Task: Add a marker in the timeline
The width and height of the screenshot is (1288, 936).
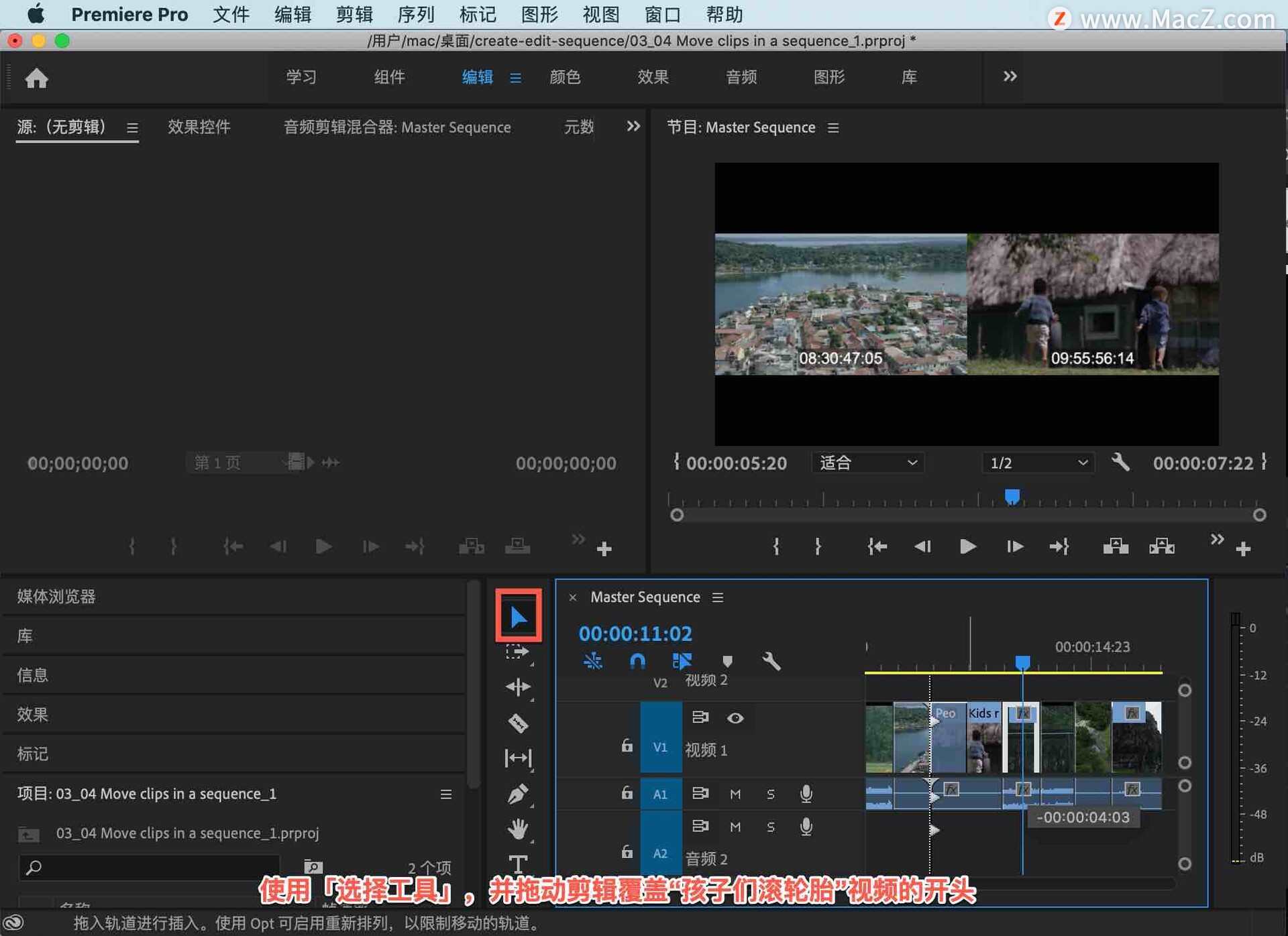Action: (727, 662)
